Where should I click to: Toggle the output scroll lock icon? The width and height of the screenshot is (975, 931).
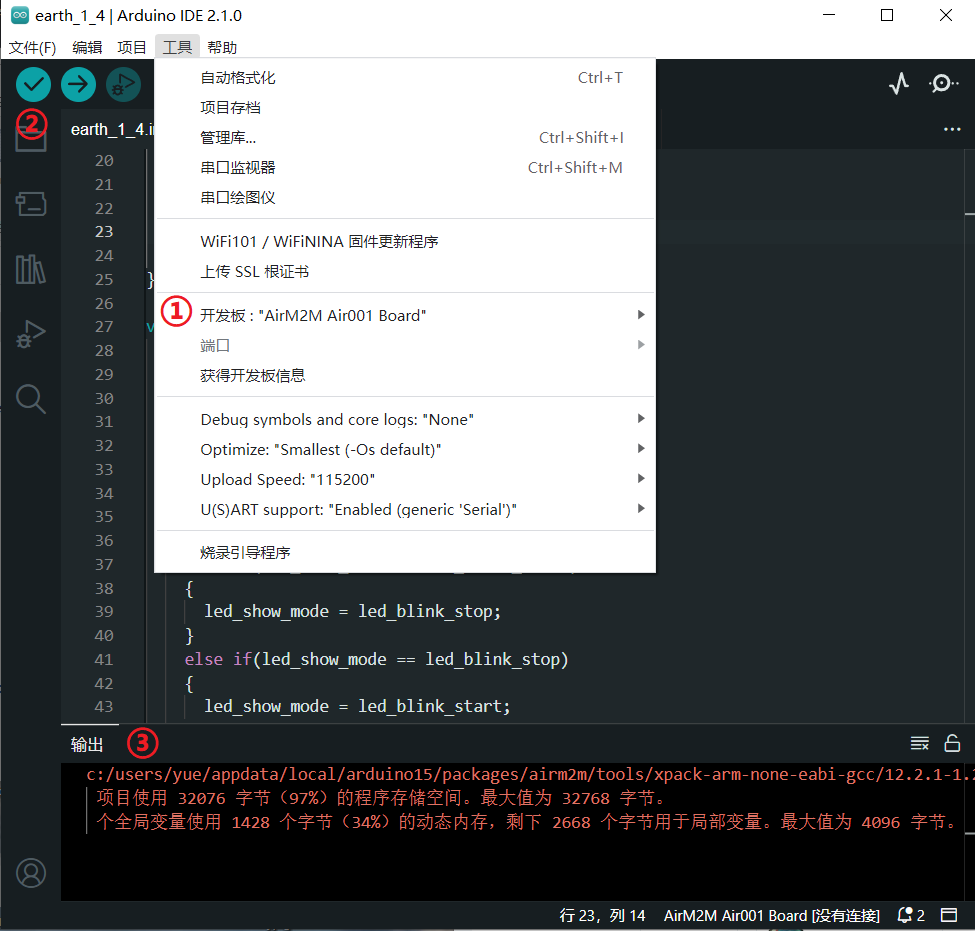click(x=952, y=743)
